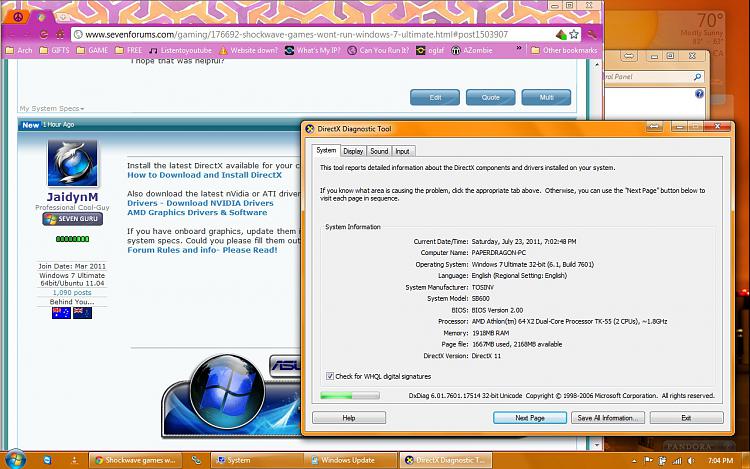Open the Chrome wrench settings menu
The height and width of the screenshot is (469, 750).
pyautogui.click(x=592, y=34)
